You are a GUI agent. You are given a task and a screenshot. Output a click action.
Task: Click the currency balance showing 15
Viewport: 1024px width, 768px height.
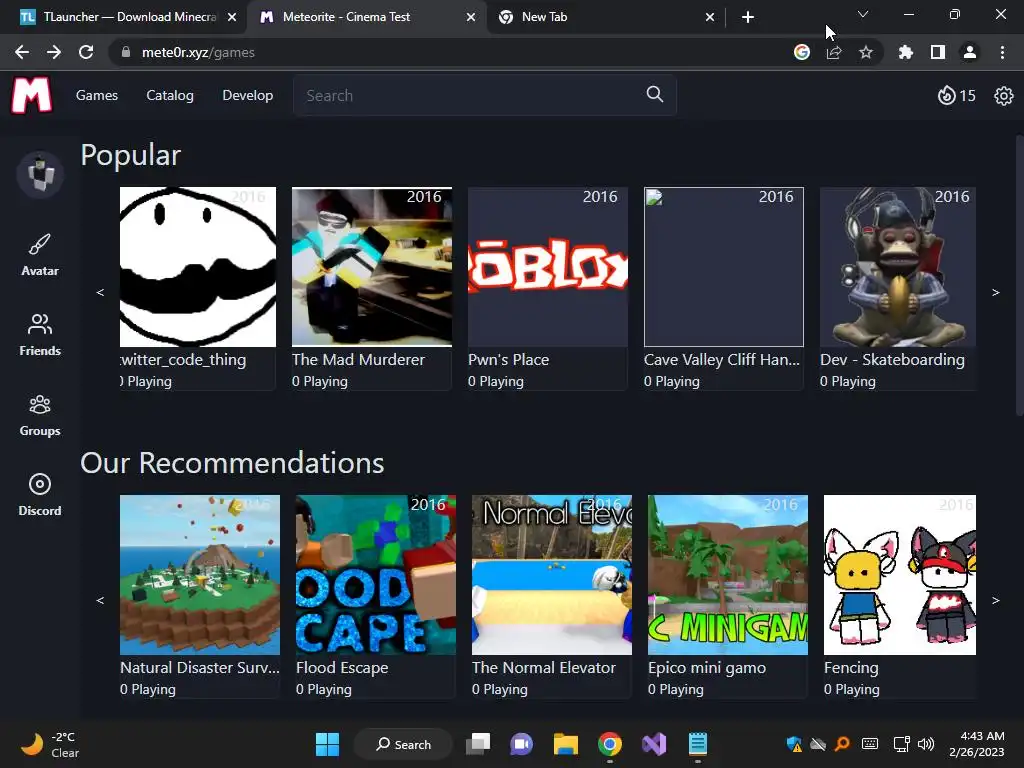pyautogui.click(x=957, y=96)
